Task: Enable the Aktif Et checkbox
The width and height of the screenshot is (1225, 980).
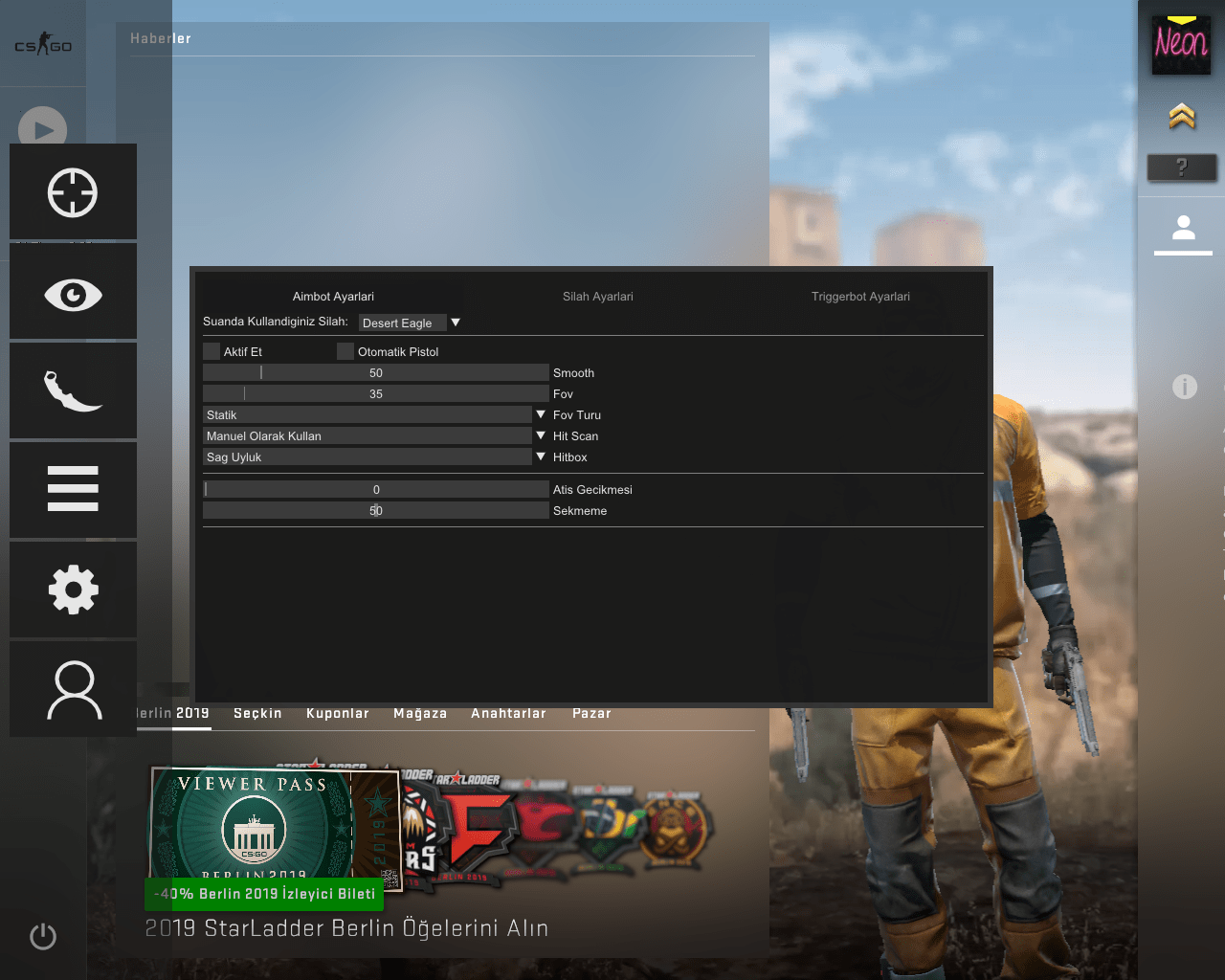Action: coord(212,351)
